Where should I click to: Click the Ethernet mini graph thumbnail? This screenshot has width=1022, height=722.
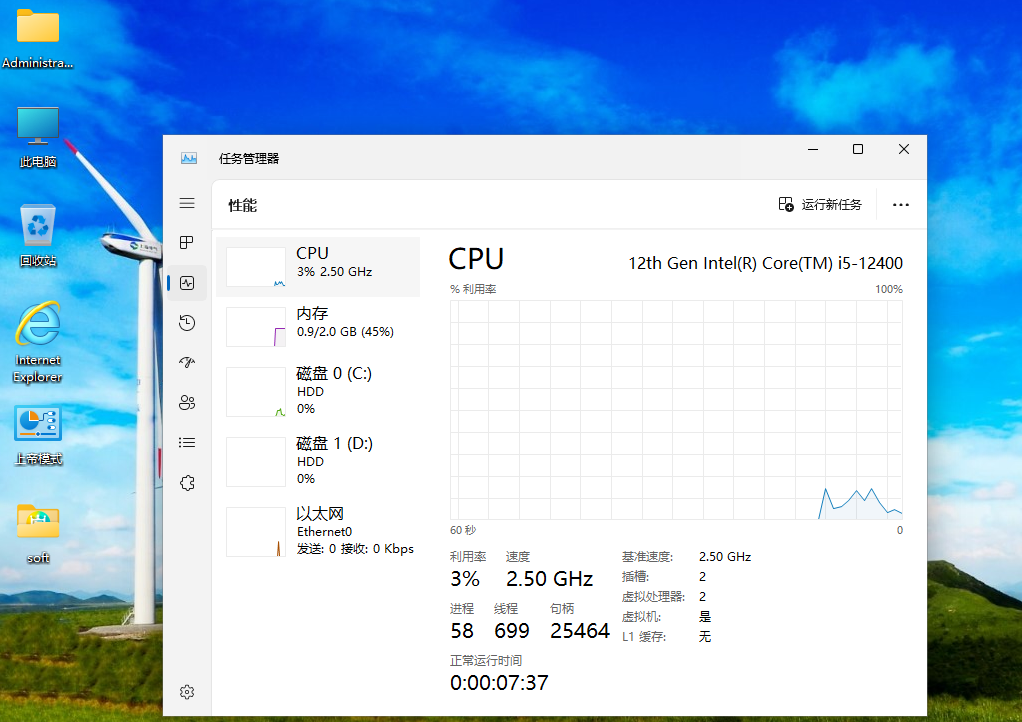click(256, 532)
